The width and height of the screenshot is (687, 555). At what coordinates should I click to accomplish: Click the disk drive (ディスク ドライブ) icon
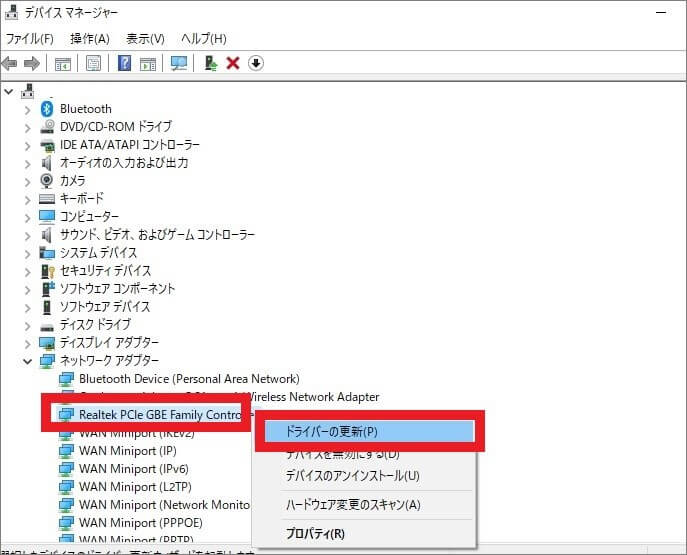click(x=47, y=327)
